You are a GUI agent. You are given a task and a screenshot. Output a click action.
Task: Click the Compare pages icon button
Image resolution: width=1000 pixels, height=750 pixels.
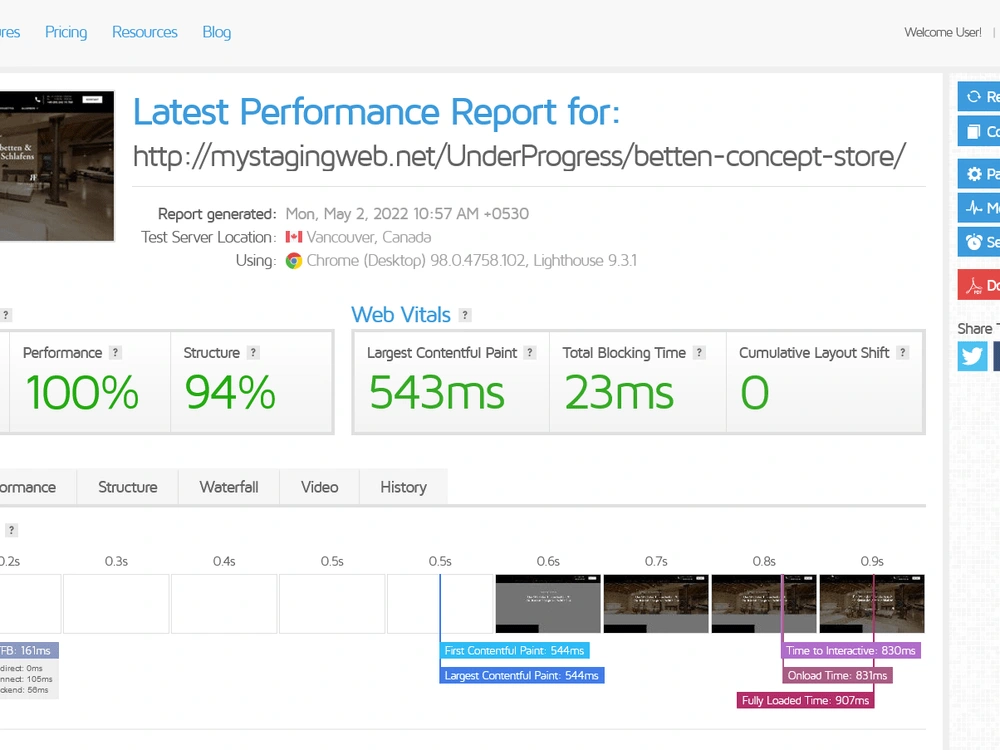click(x=979, y=131)
